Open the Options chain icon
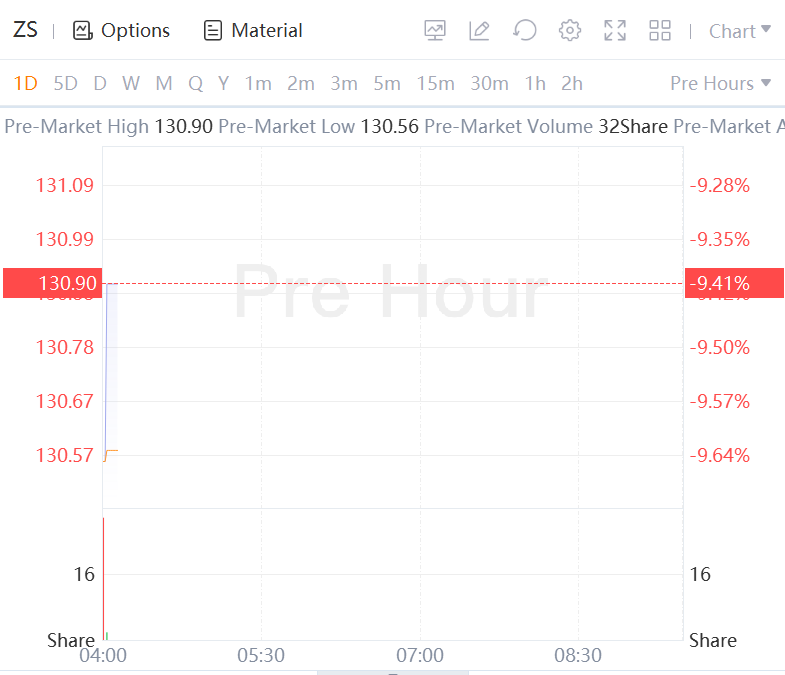Screen dimensions: 785x675 pyautogui.click(x=82, y=31)
